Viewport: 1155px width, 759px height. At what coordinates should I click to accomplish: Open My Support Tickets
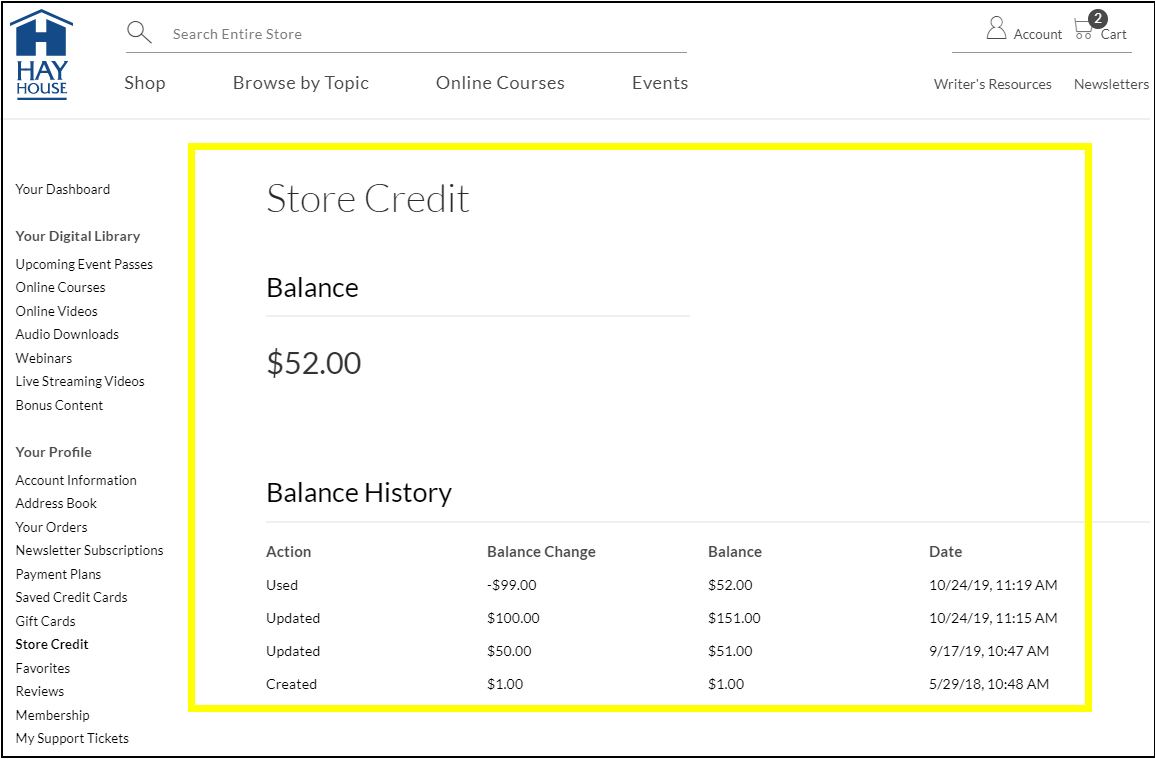coord(72,738)
